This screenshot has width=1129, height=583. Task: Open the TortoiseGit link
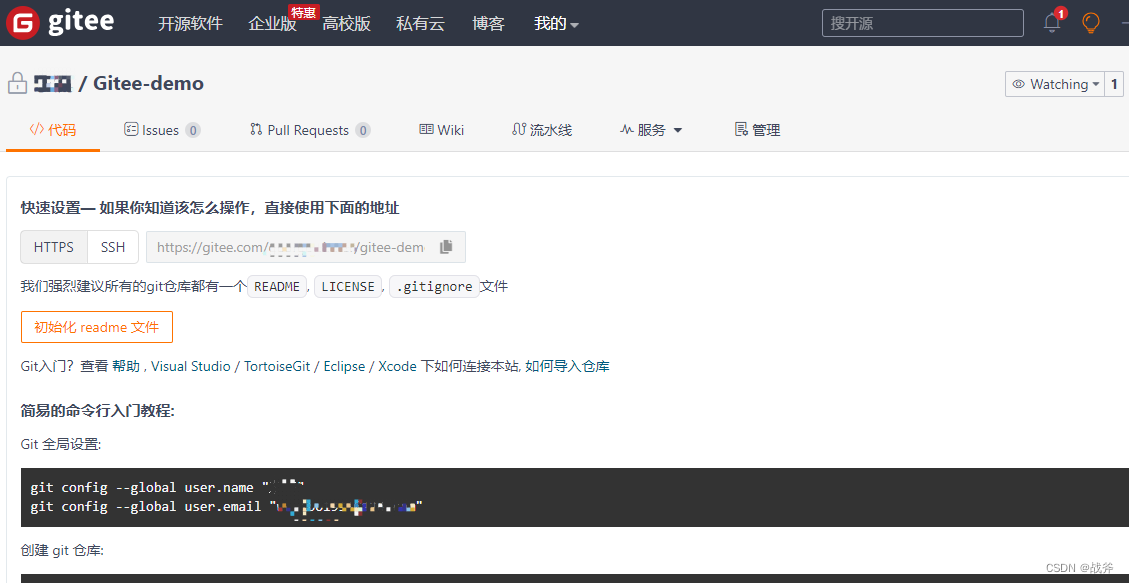(x=277, y=366)
